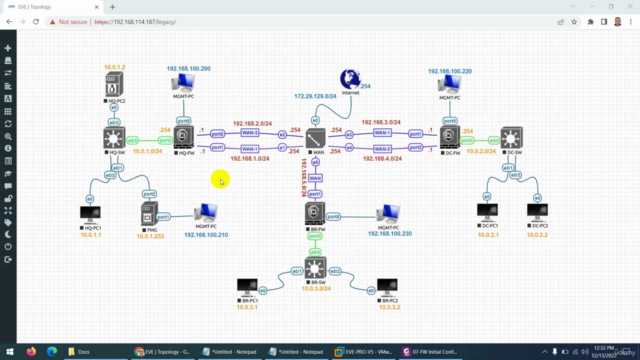Select the DC-PC2 computer node

(x=537, y=213)
